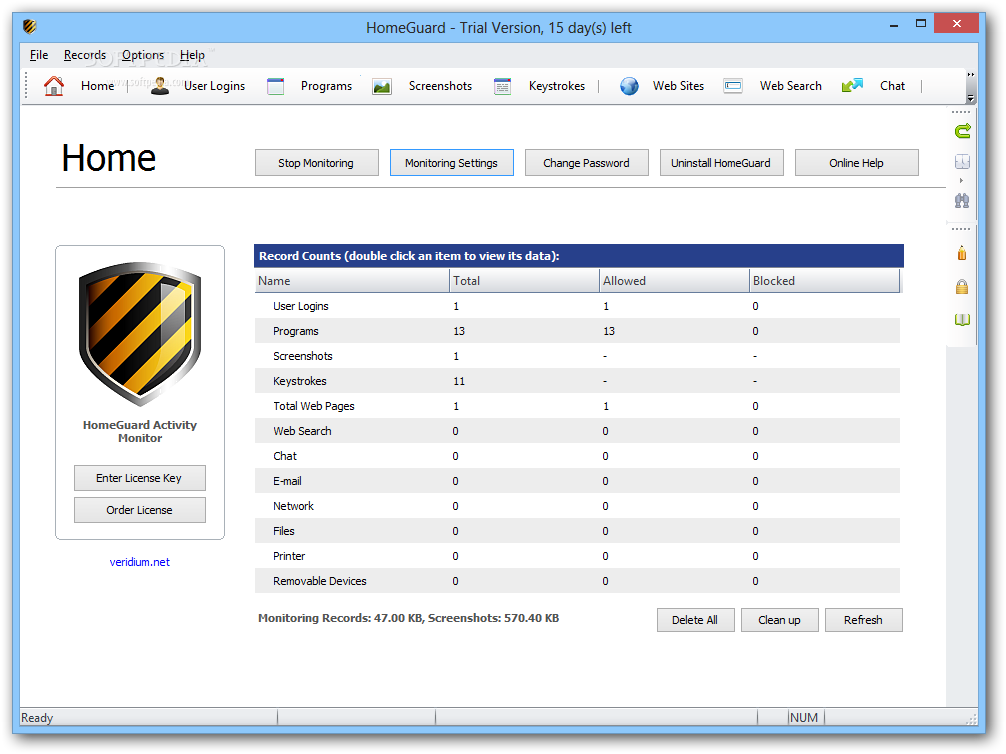Image resolution: width=1006 pixels, height=754 pixels.
Task: Sort by Total column header
Action: [x=524, y=281]
